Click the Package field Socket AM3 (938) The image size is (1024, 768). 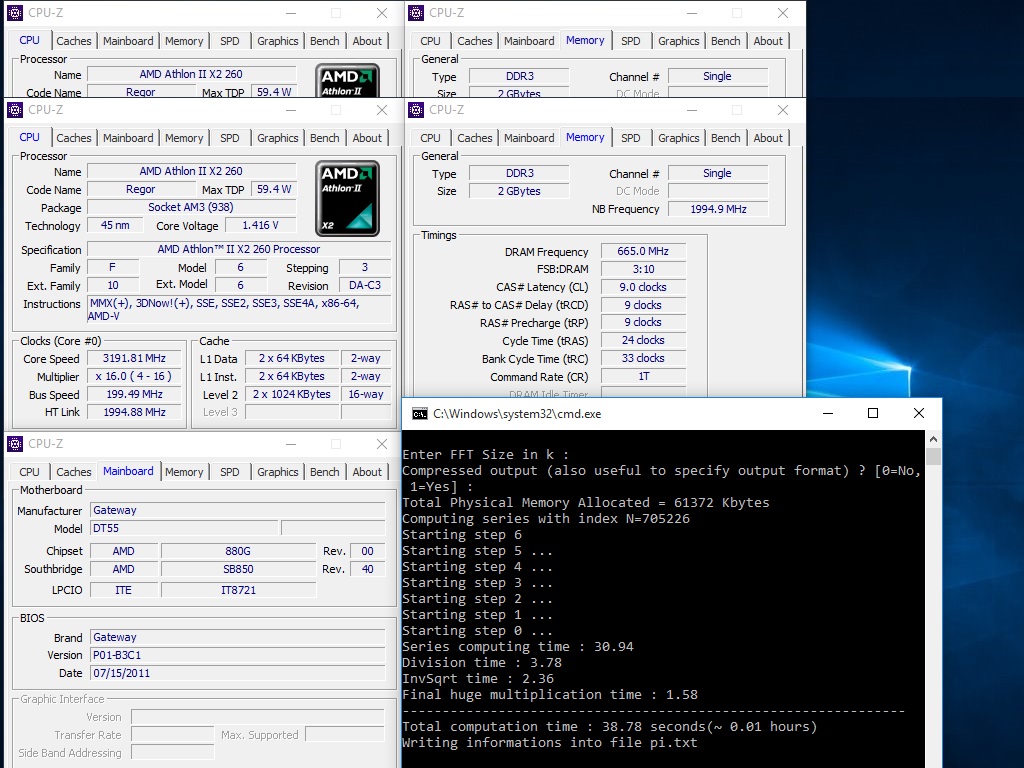point(191,208)
